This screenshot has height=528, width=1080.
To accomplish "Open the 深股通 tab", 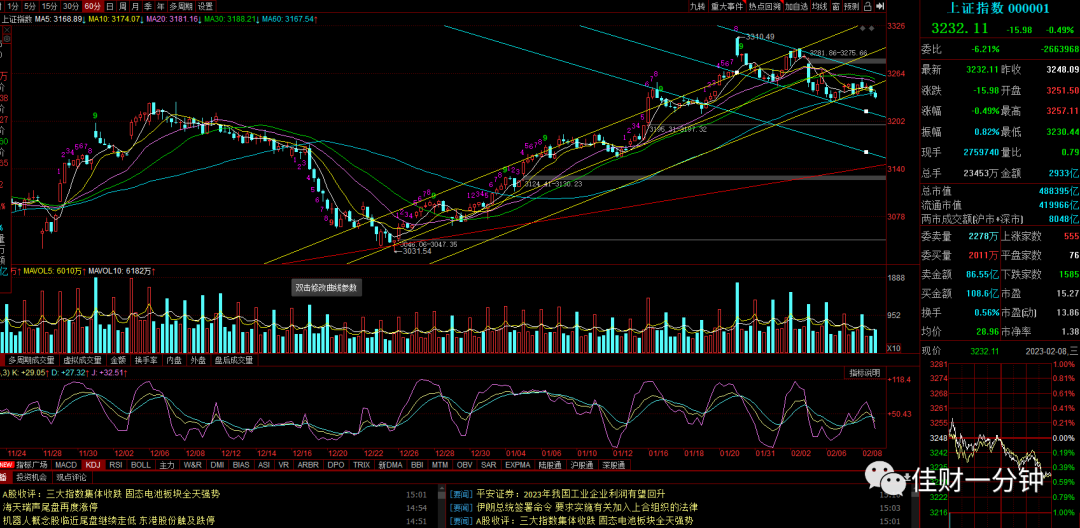I will coord(613,465).
